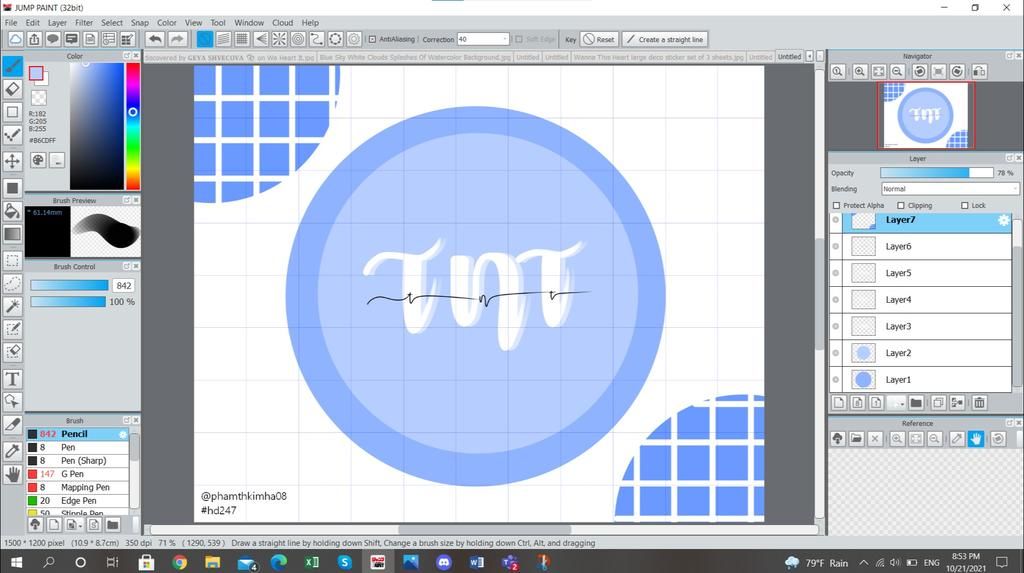The height and width of the screenshot is (573, 1024).
Task: Click Create a straight line button
Action: tap(665, 39)
